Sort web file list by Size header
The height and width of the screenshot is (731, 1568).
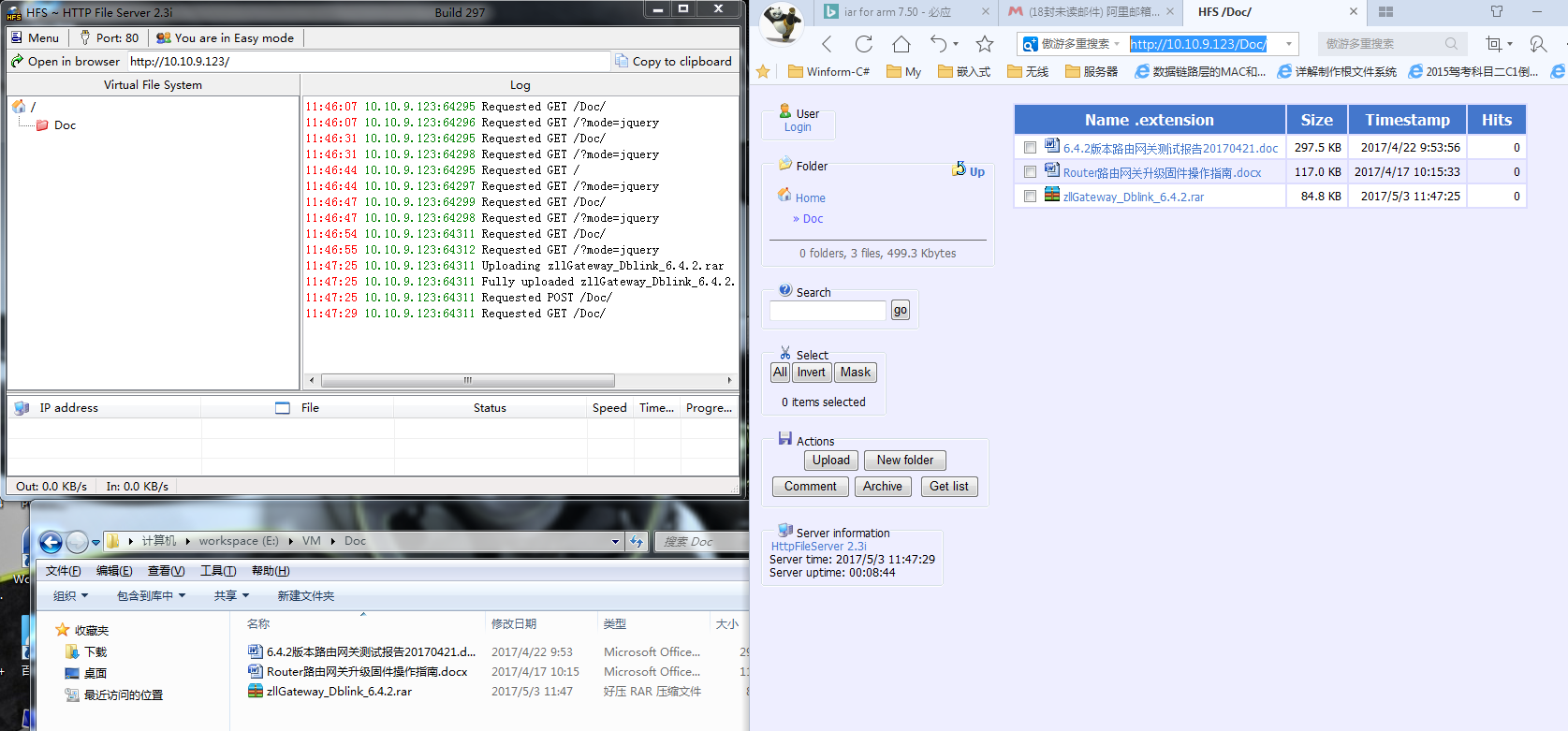(1316, 120)
